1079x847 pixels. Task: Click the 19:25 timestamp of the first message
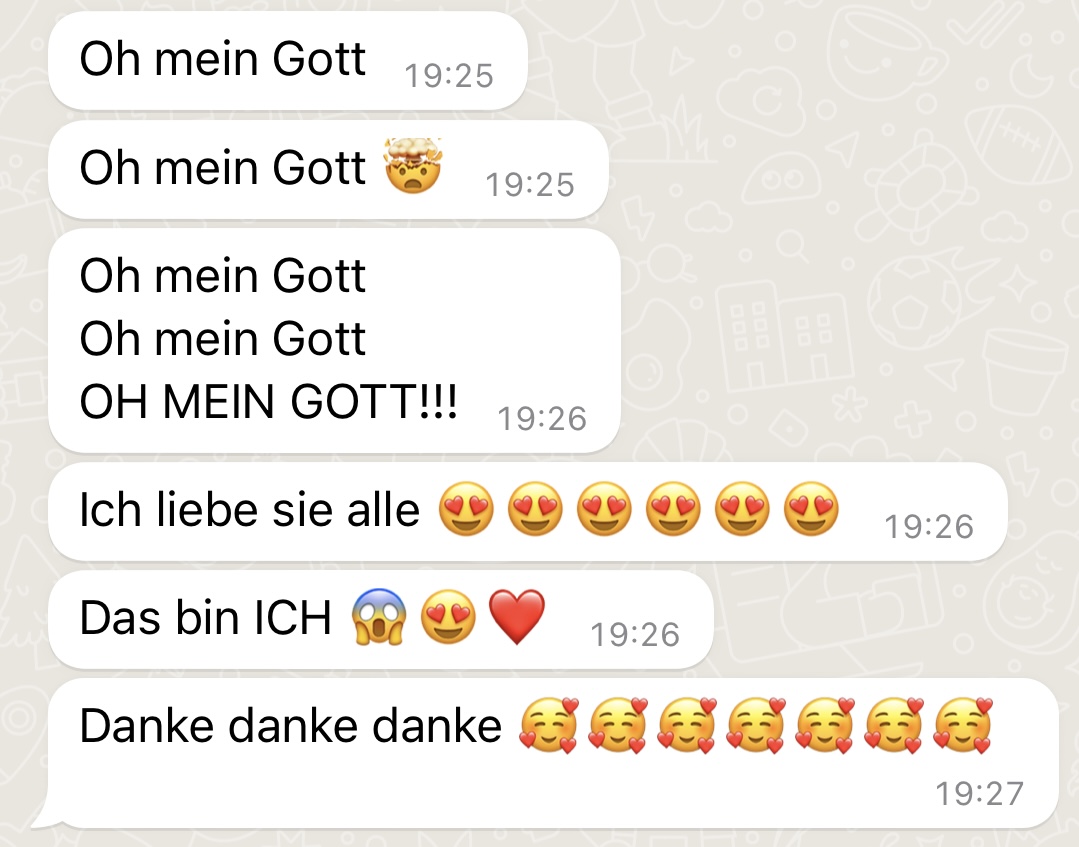click(x=449, y=76)
